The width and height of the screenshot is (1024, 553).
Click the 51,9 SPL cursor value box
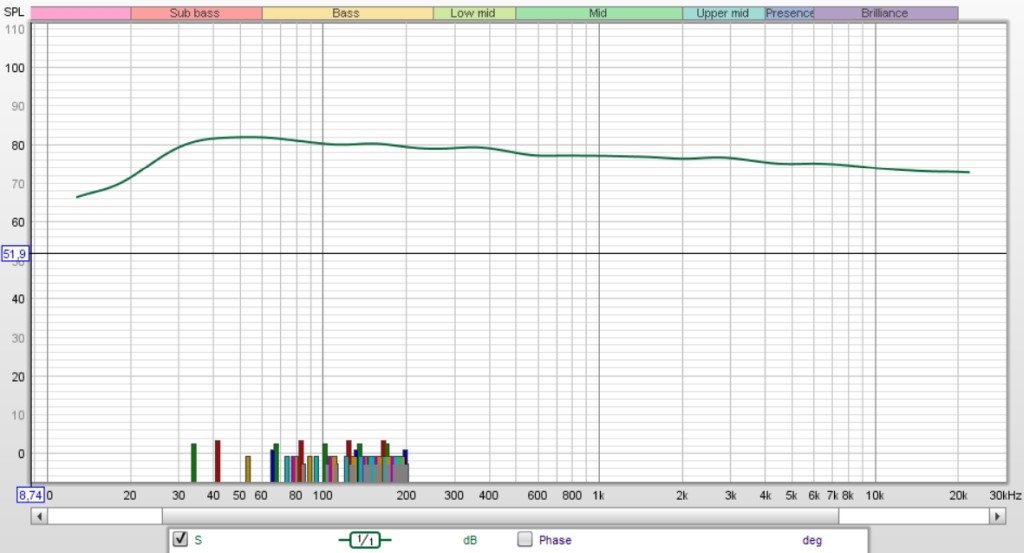point(15,255)
